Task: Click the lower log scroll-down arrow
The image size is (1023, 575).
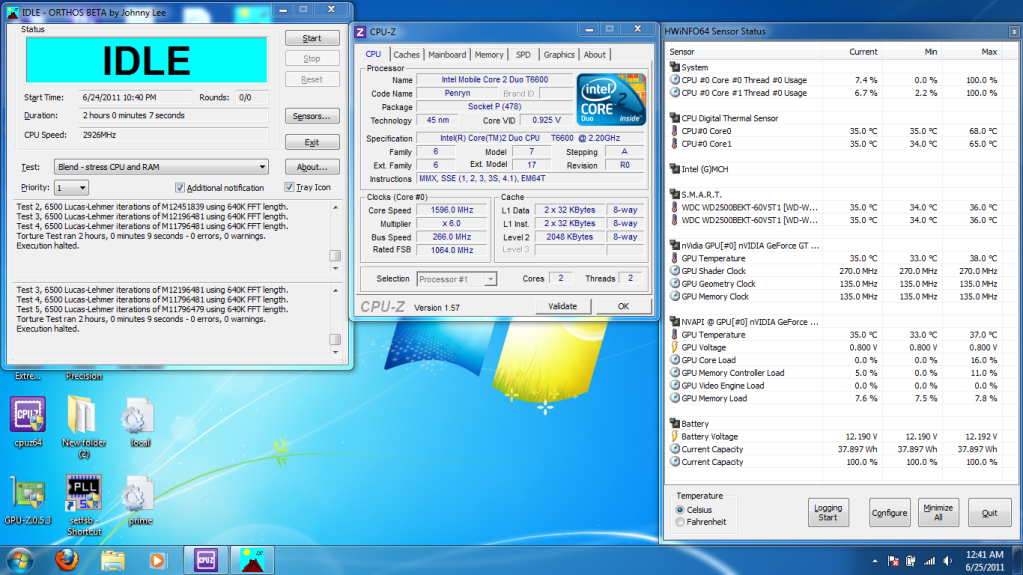Action: [335, 352]
